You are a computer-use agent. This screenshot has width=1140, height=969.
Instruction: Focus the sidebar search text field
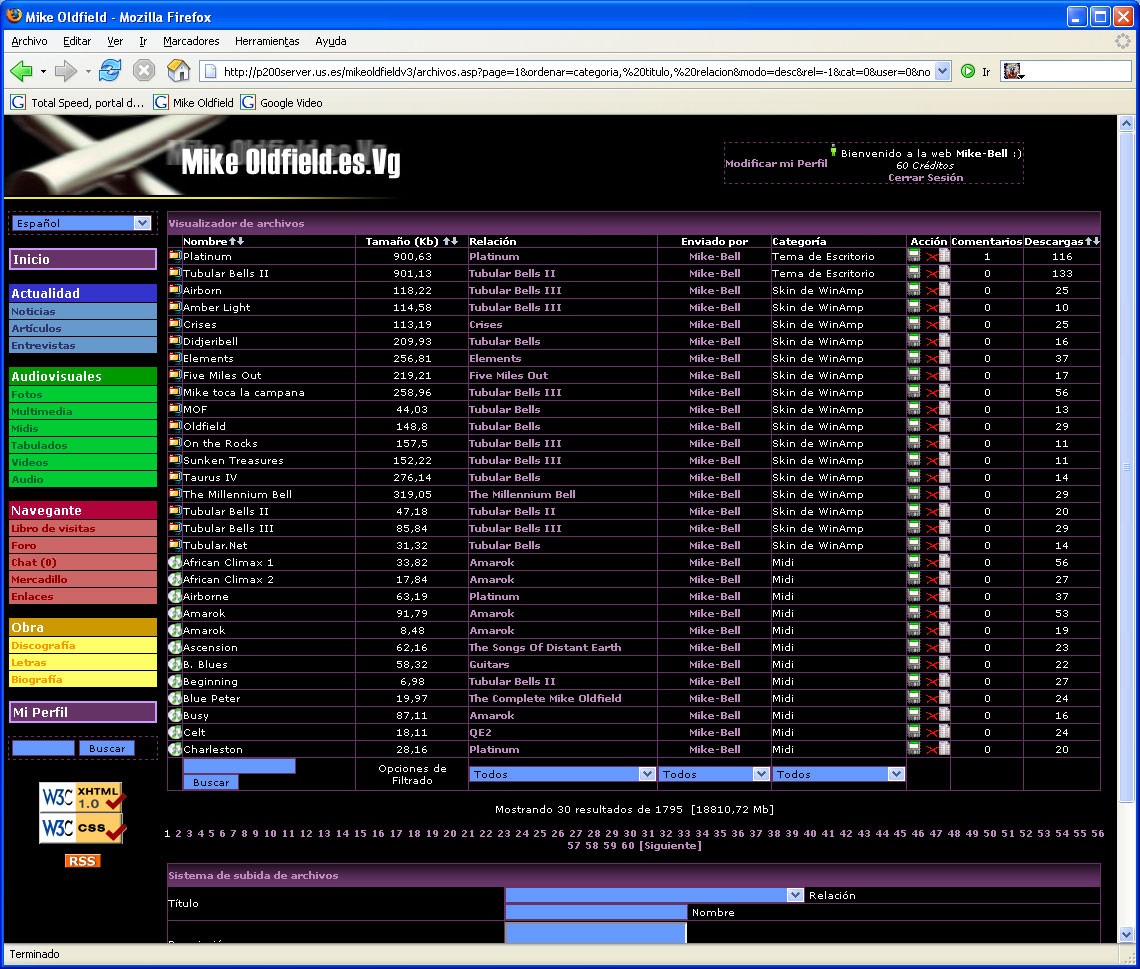(x=44, y=748)
